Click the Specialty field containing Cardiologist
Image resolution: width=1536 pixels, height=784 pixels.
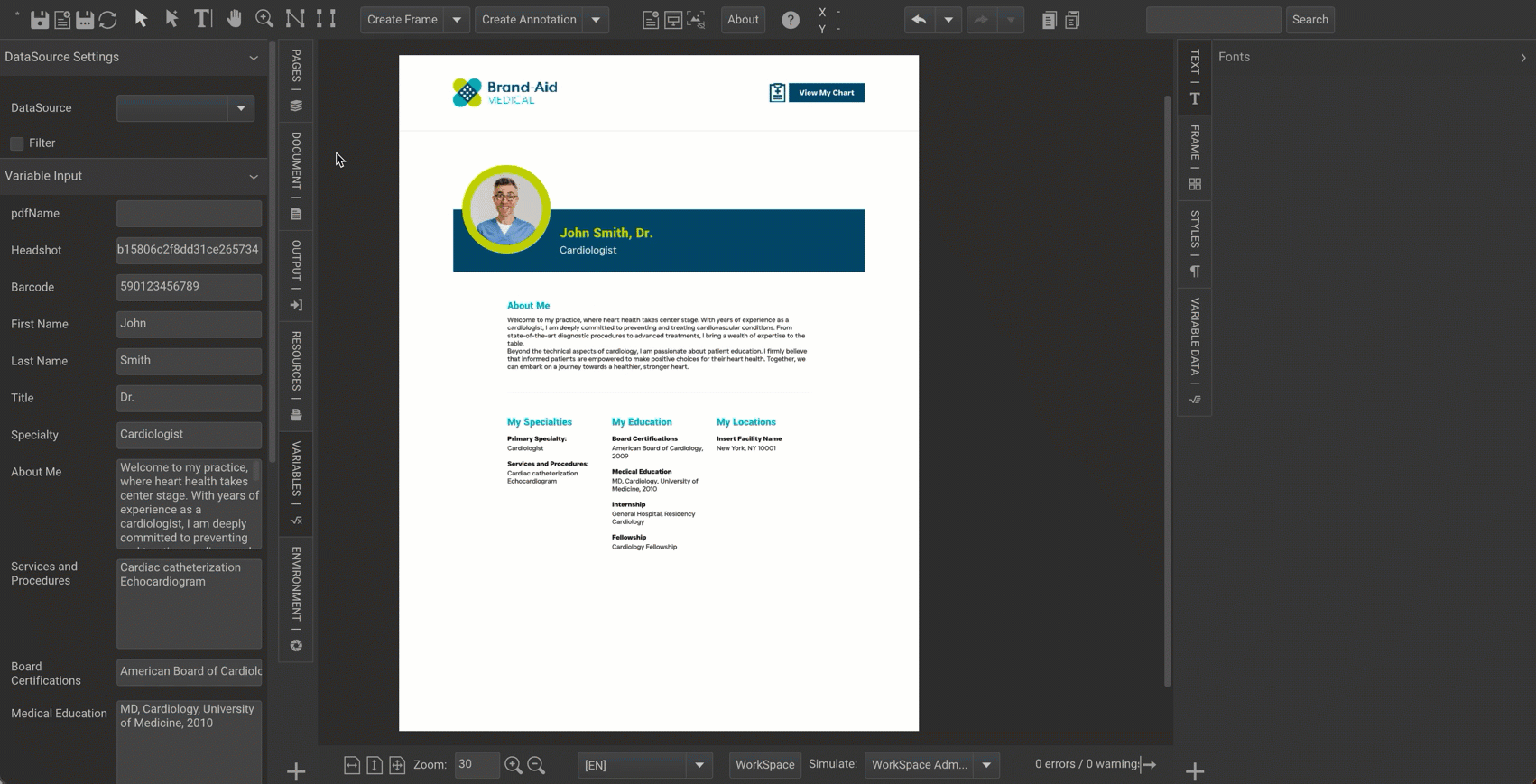(189, 435)
